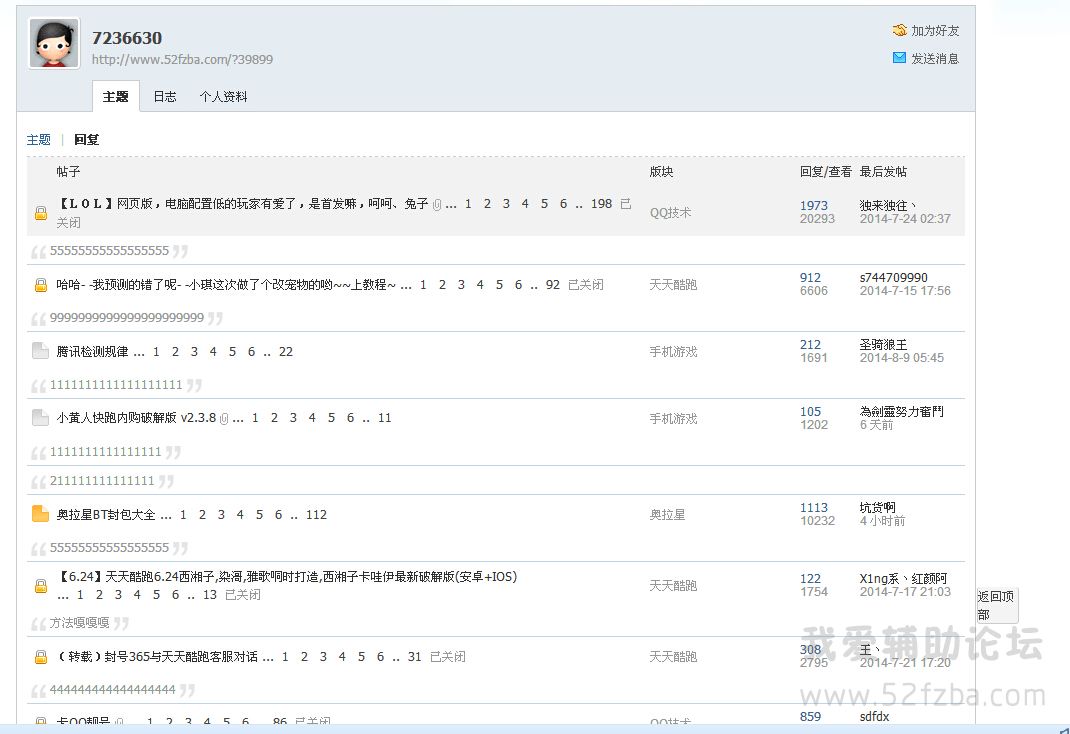Open 小黄人快跑内购破解版 v2.3.8 thread
Screen dimensions: 1070x734
click(x=136, y=417)
